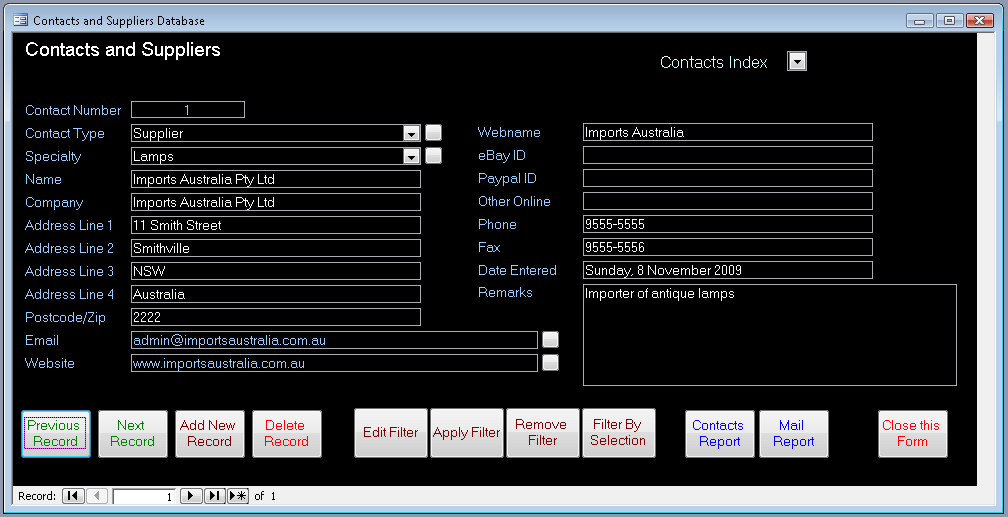Click the Remarks text area
The width and height of the screenshot is (1008, 517).
770,335
